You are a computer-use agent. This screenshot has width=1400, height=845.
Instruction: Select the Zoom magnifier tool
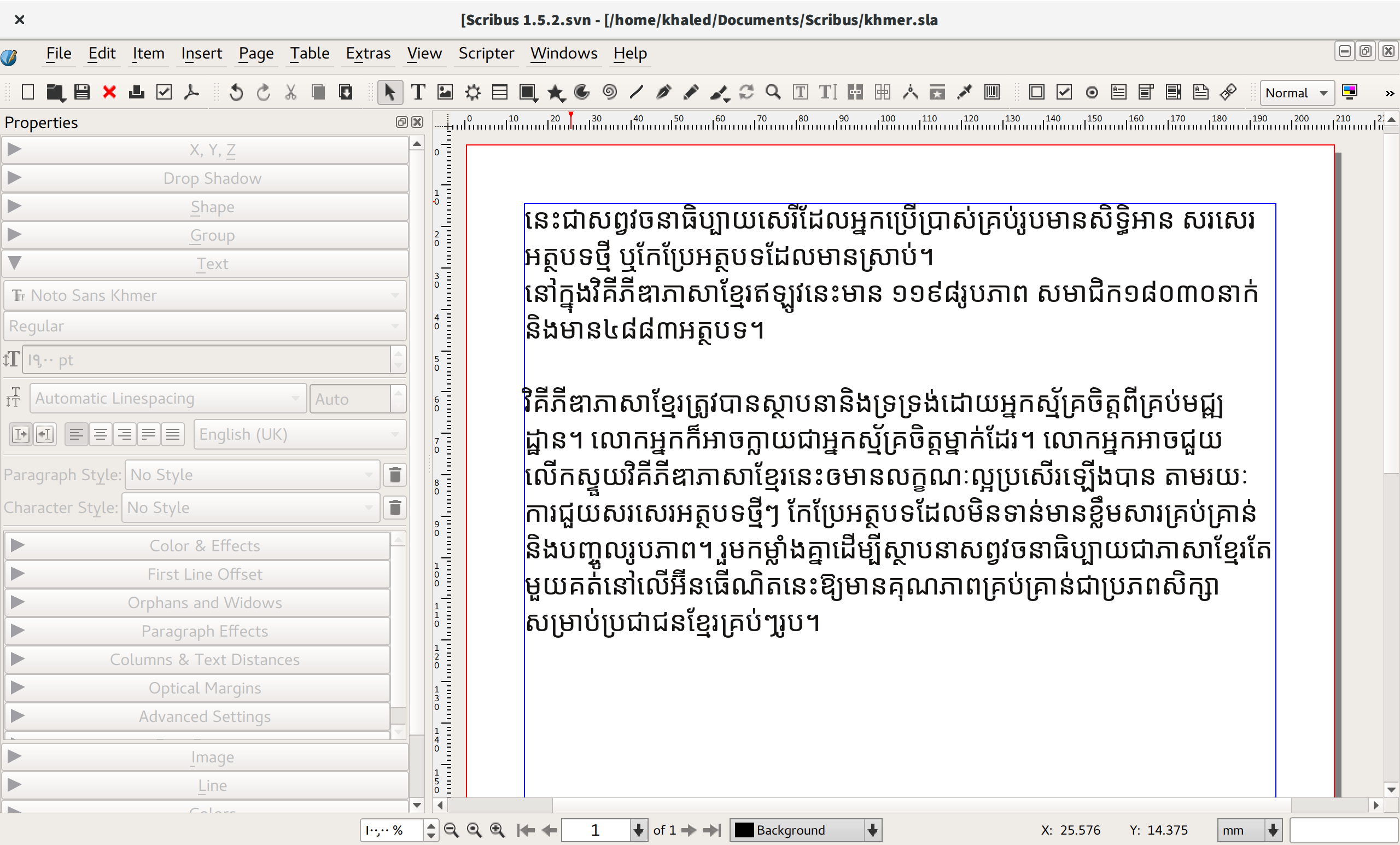point(773,92)
